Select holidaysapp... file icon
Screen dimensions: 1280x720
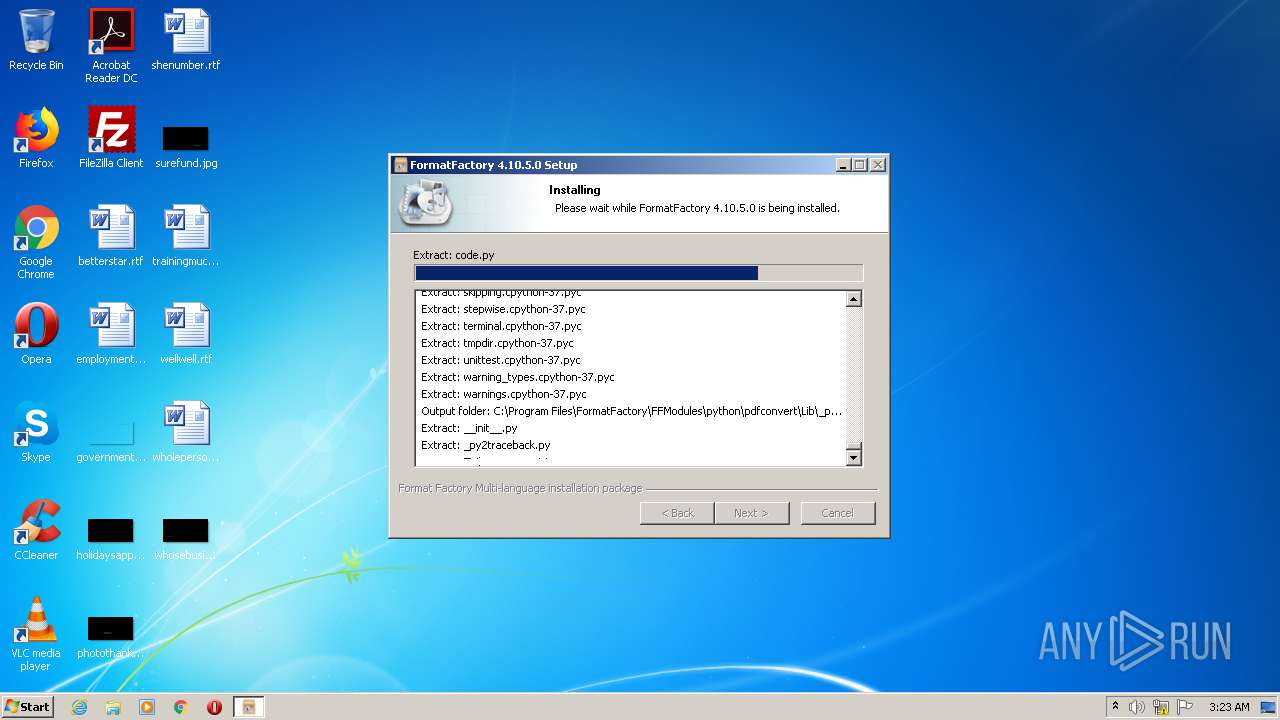tap(111, 539)
